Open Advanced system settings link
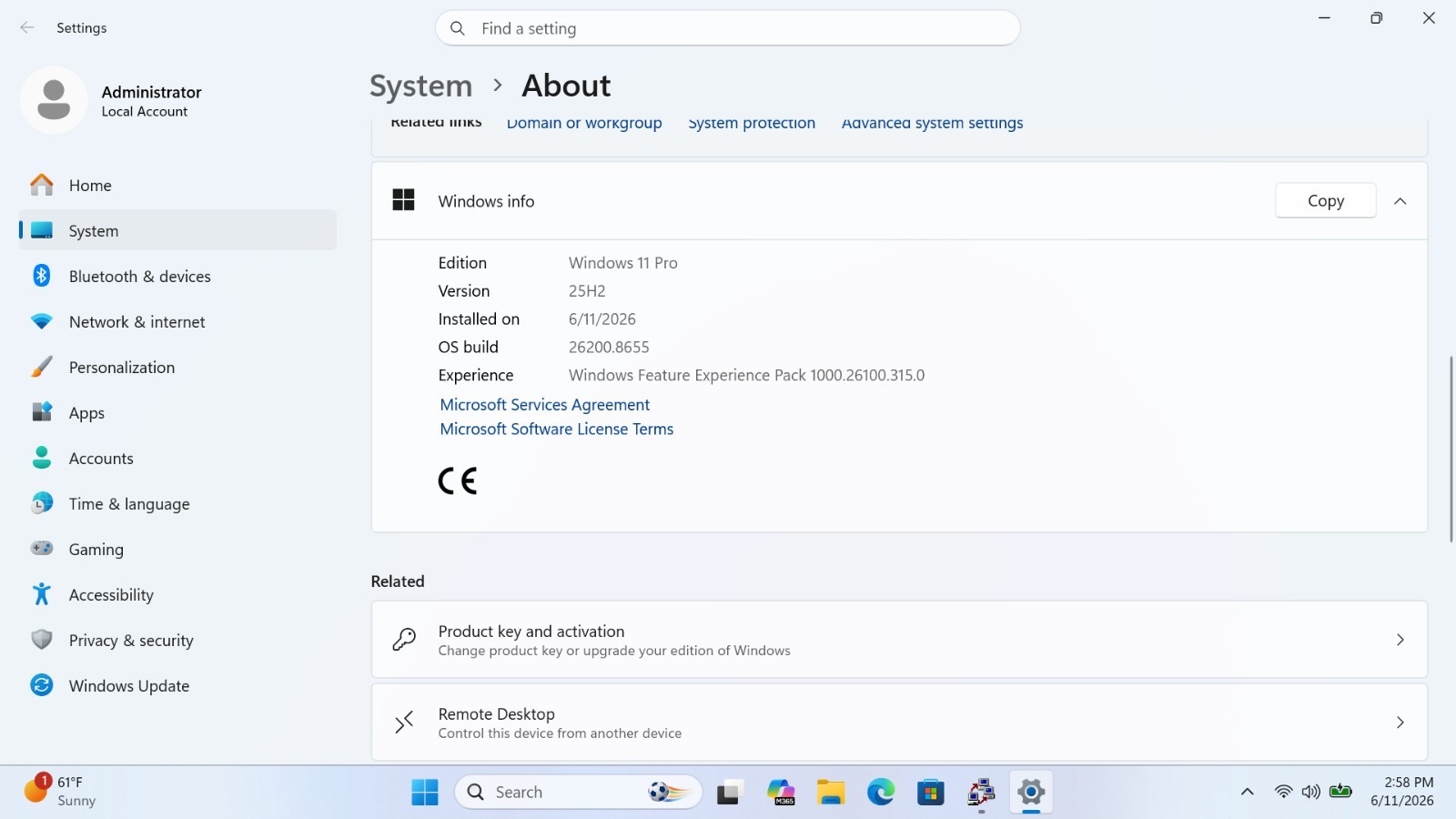 932,124
